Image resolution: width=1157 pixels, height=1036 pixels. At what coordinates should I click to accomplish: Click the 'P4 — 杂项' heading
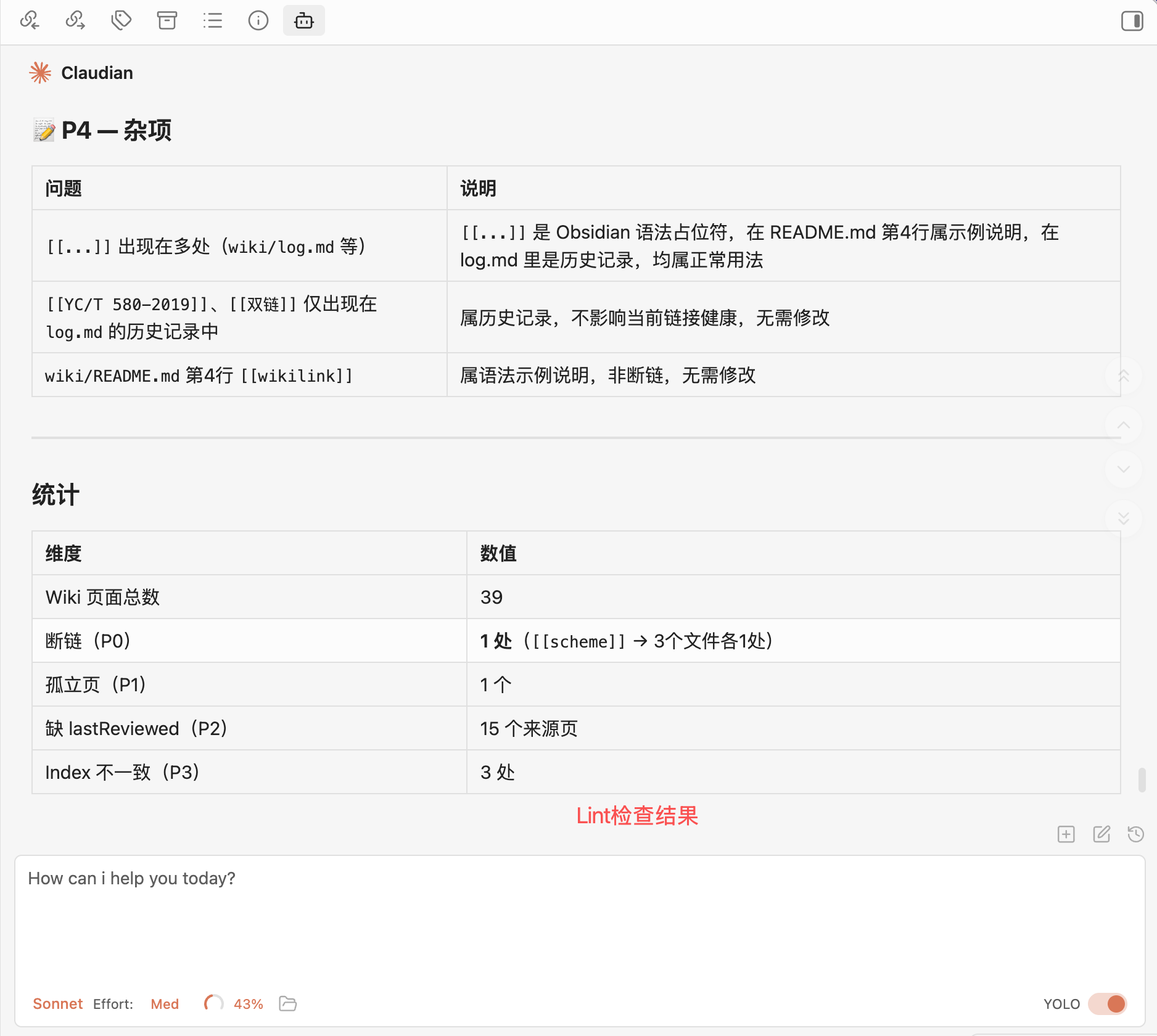(x=102, y=130)
